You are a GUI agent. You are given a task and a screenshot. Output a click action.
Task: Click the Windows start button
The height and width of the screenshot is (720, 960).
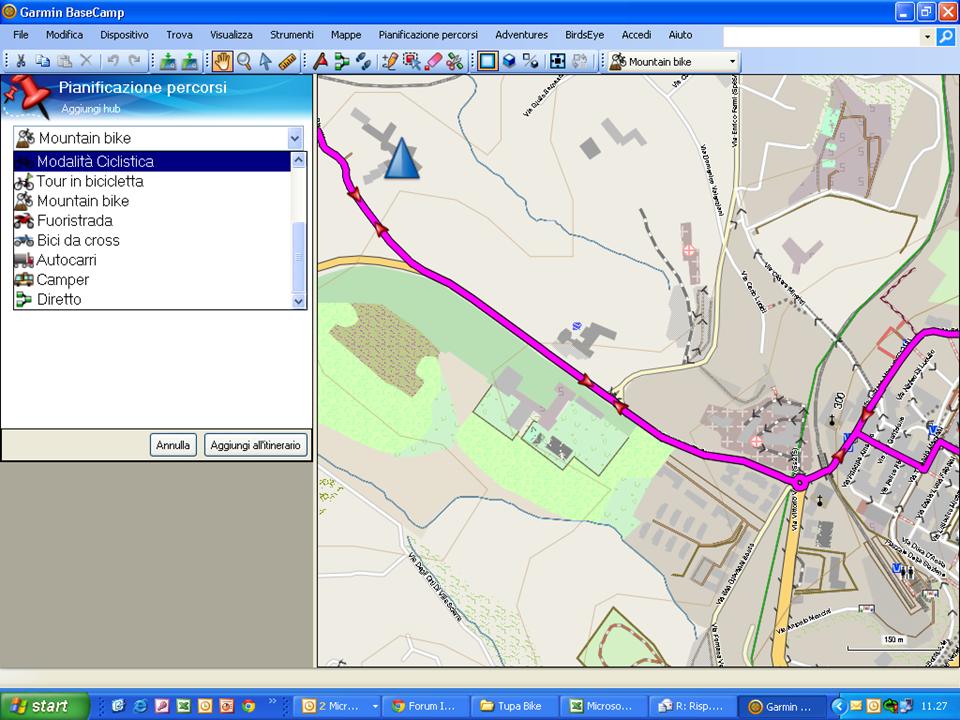(x=44, y=706)
